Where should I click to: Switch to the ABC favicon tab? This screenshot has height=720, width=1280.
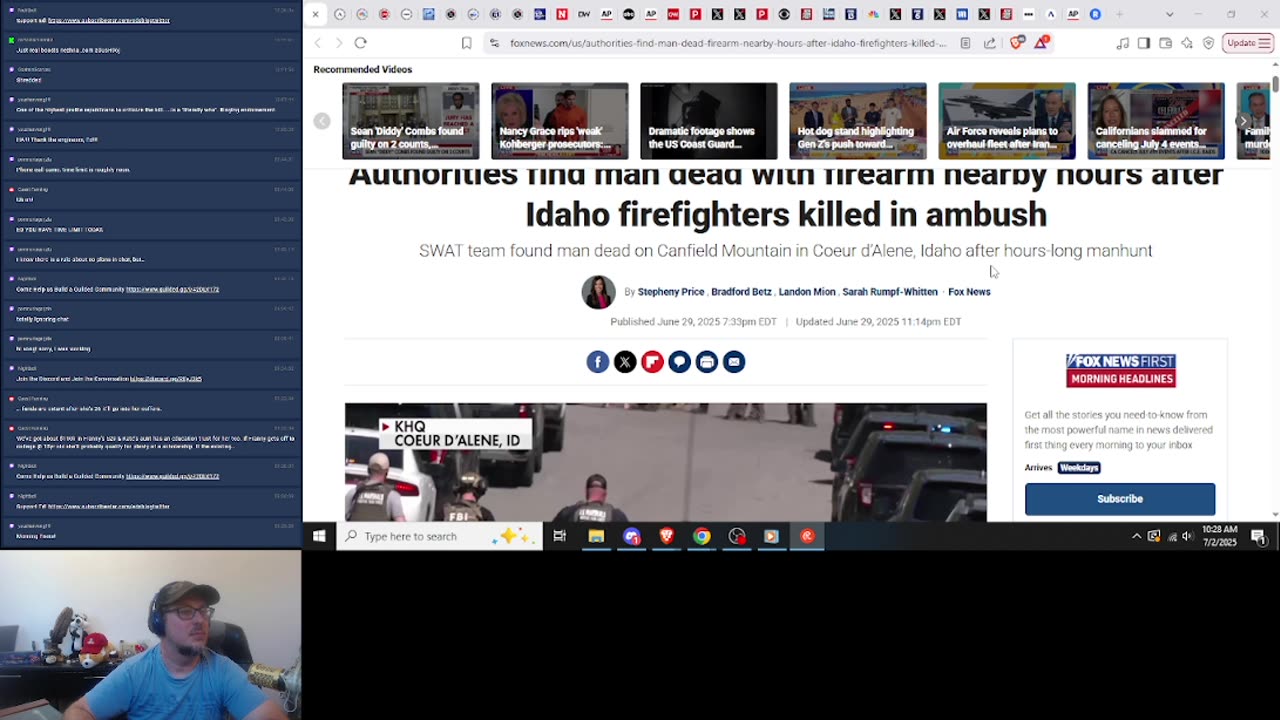pyautogui.click(x=629, y=15)
